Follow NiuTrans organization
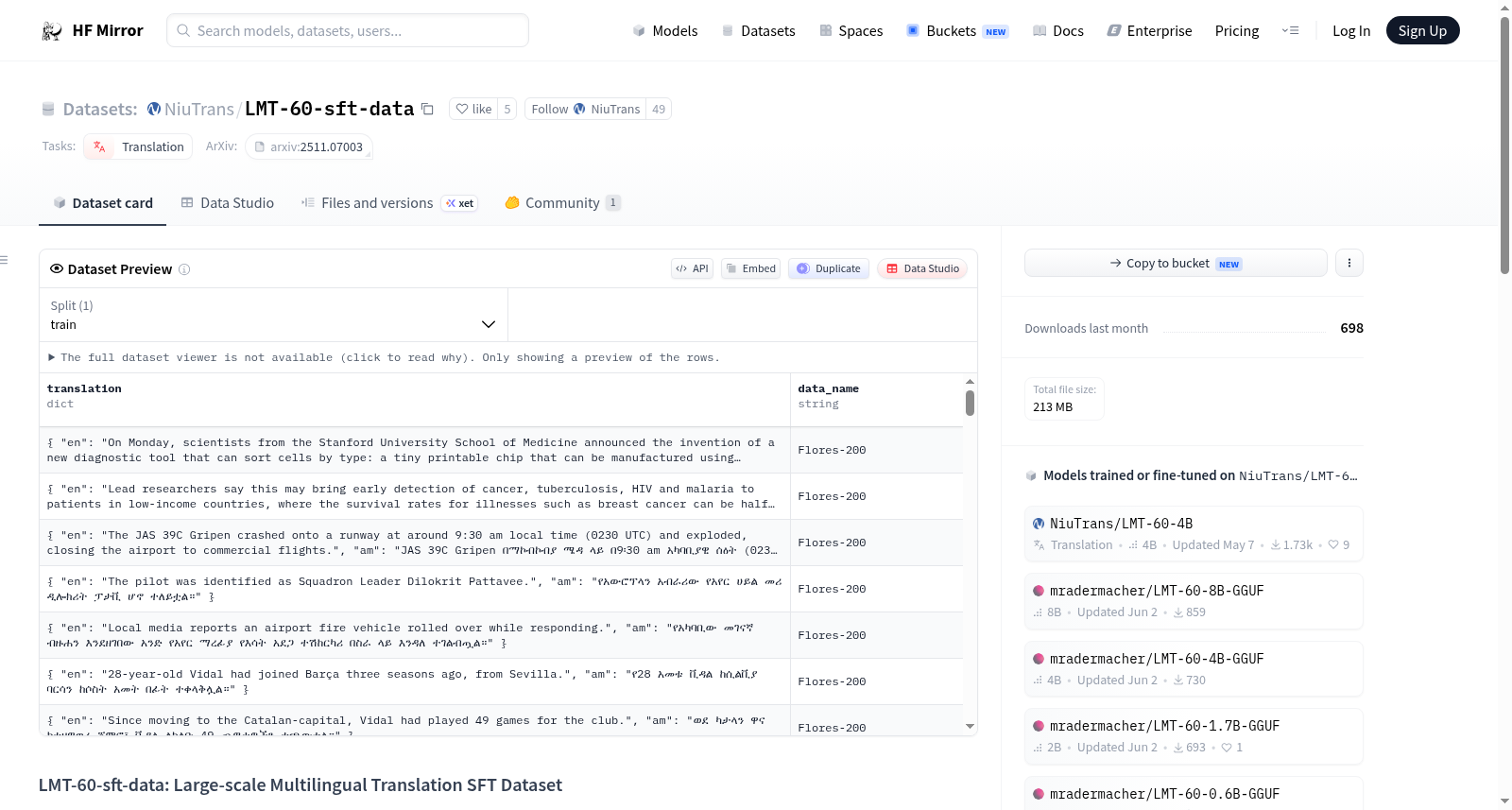The width and height of the screenshot is (1512, 810). pos(585,109)
